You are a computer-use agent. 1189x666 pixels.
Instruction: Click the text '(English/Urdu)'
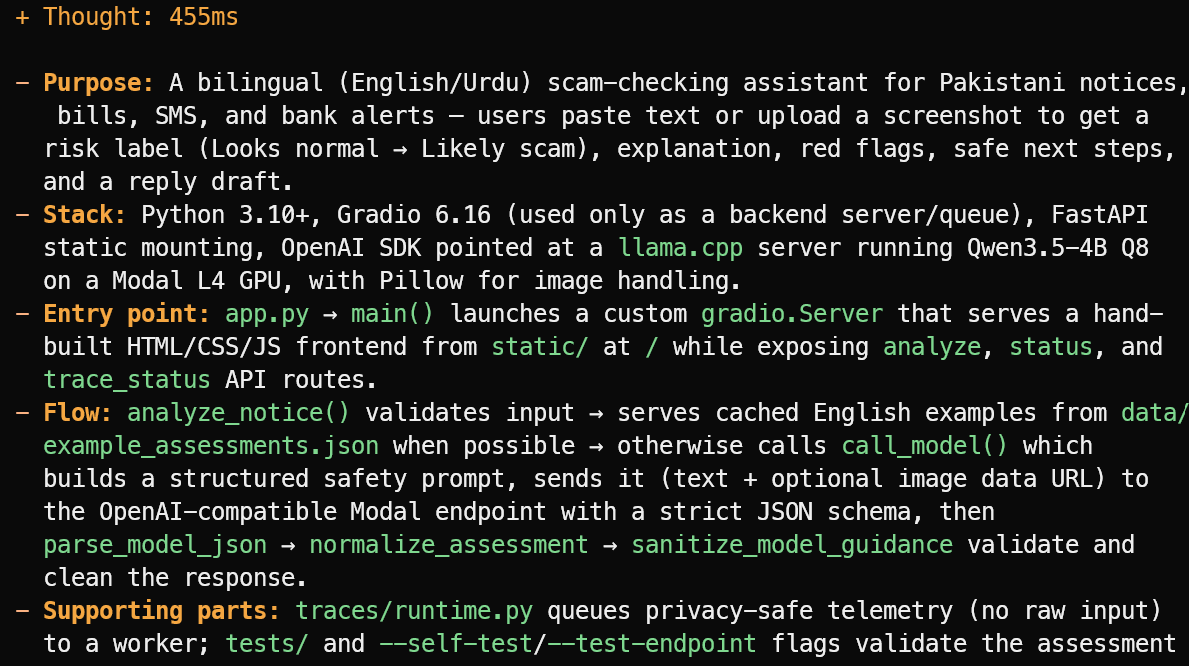tap(435, 83)
